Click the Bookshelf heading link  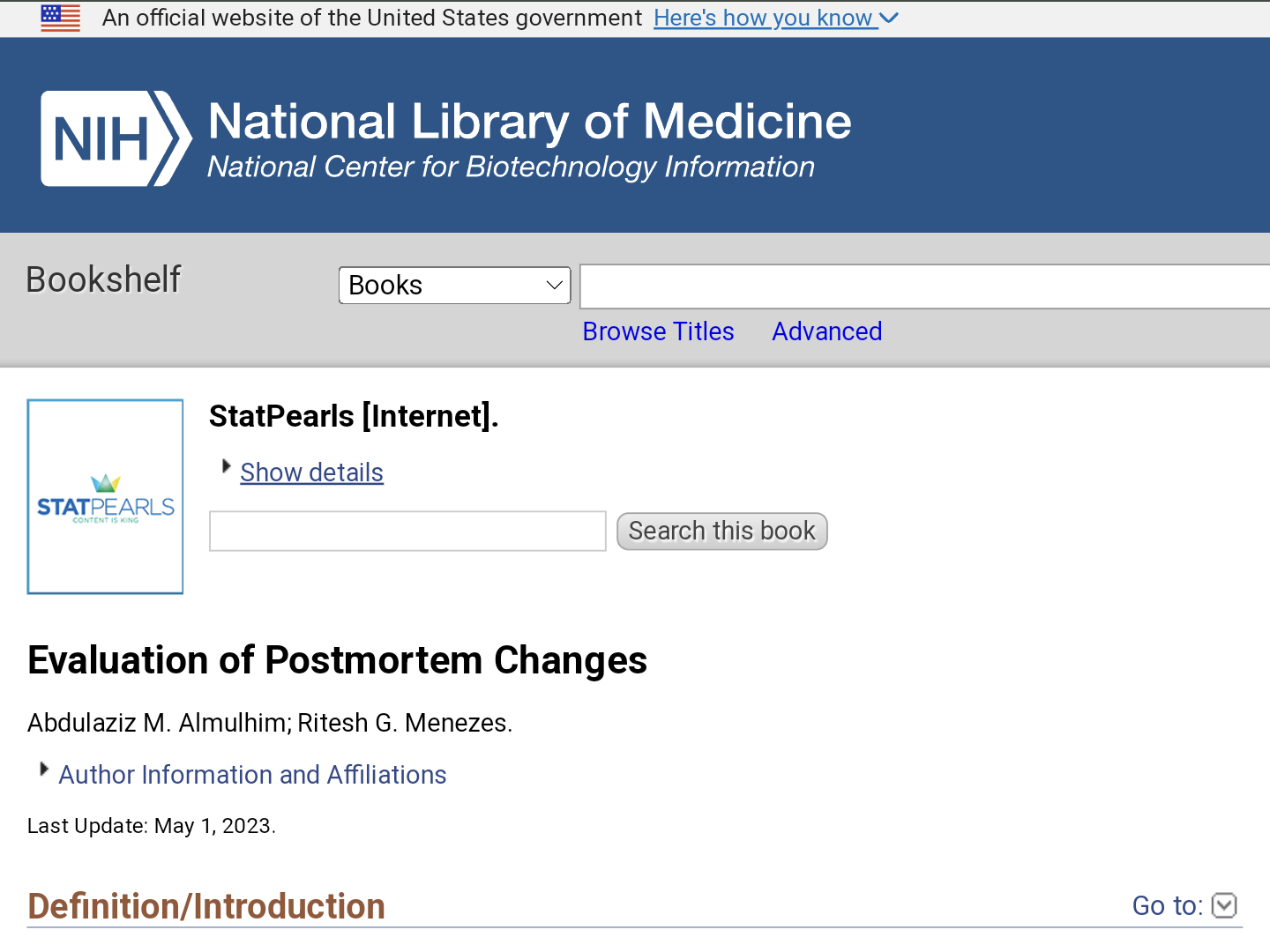coord(103,279)
